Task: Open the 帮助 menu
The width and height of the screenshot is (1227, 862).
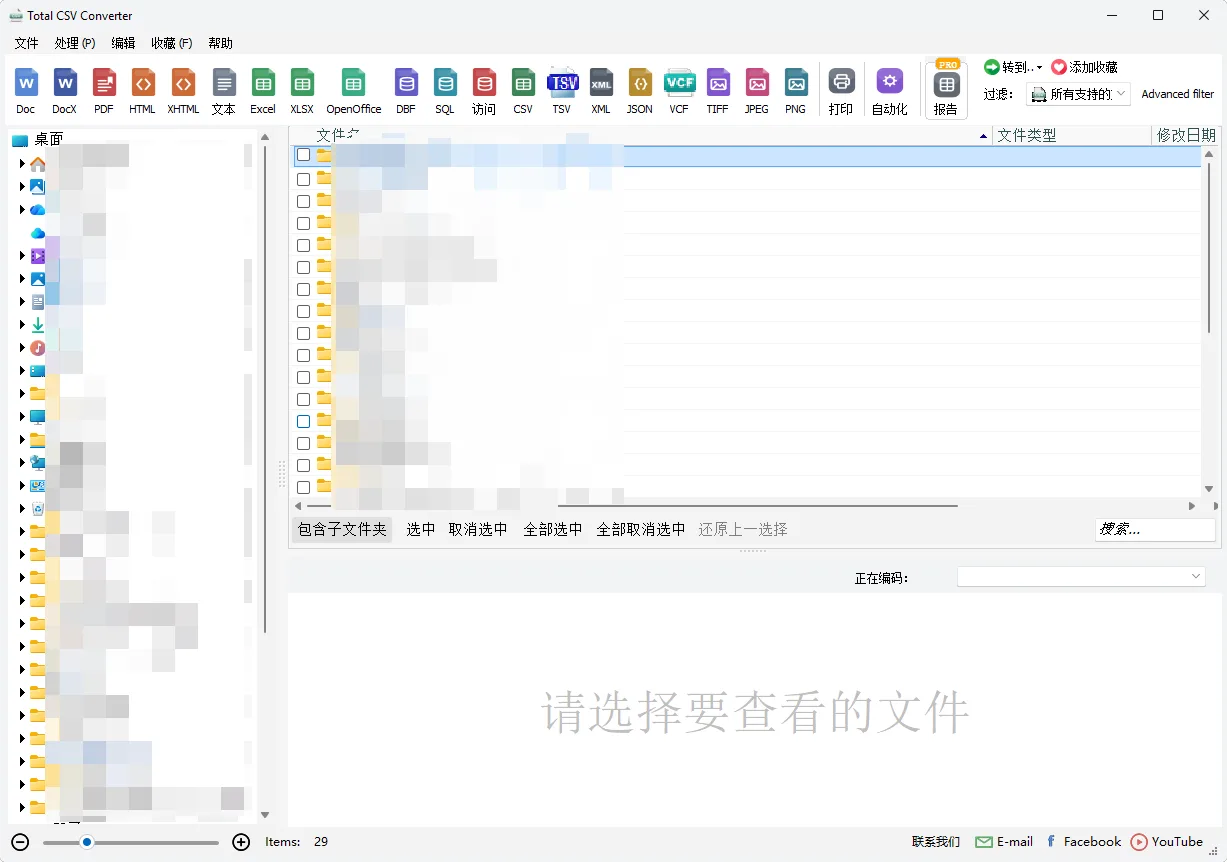Action: [x=220, y=43]
